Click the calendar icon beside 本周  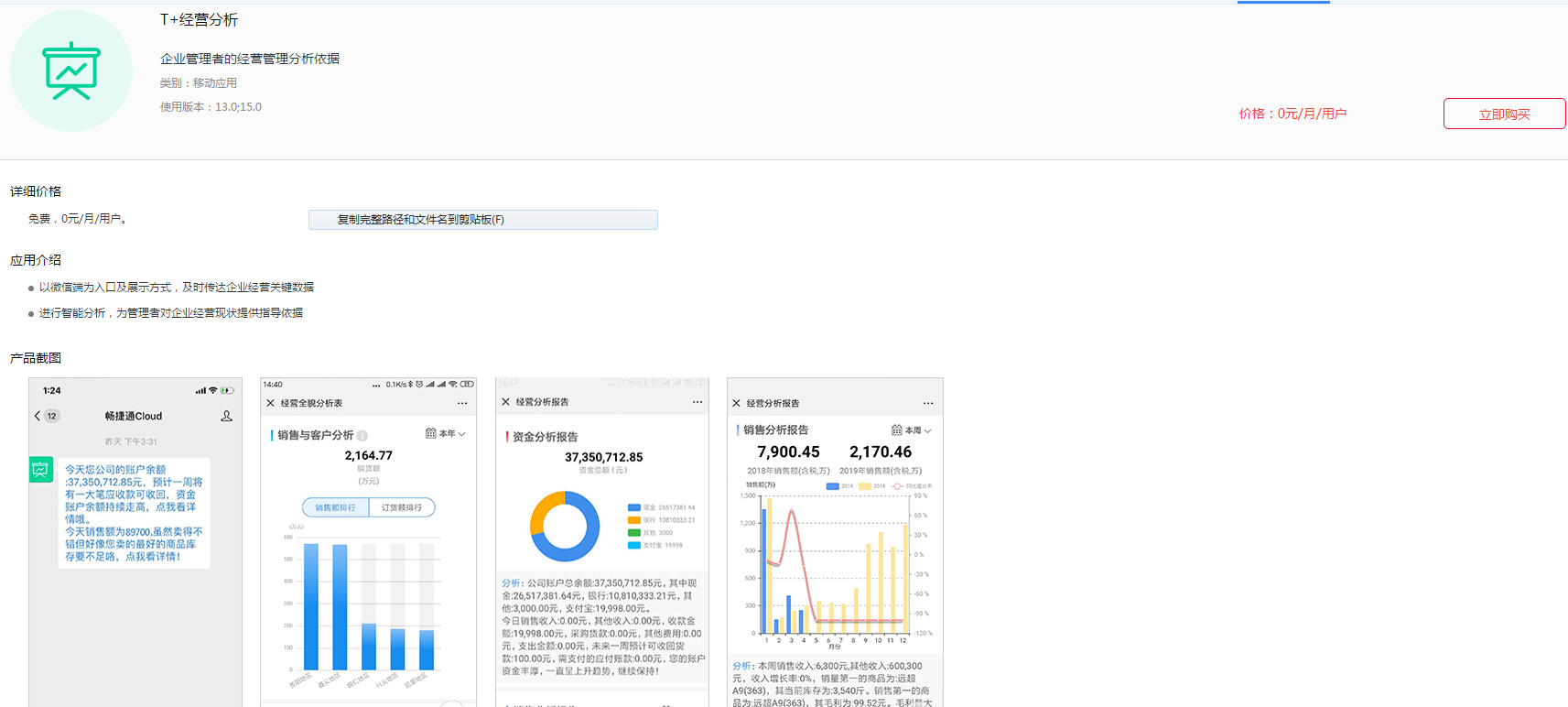(x=897, y=430)
